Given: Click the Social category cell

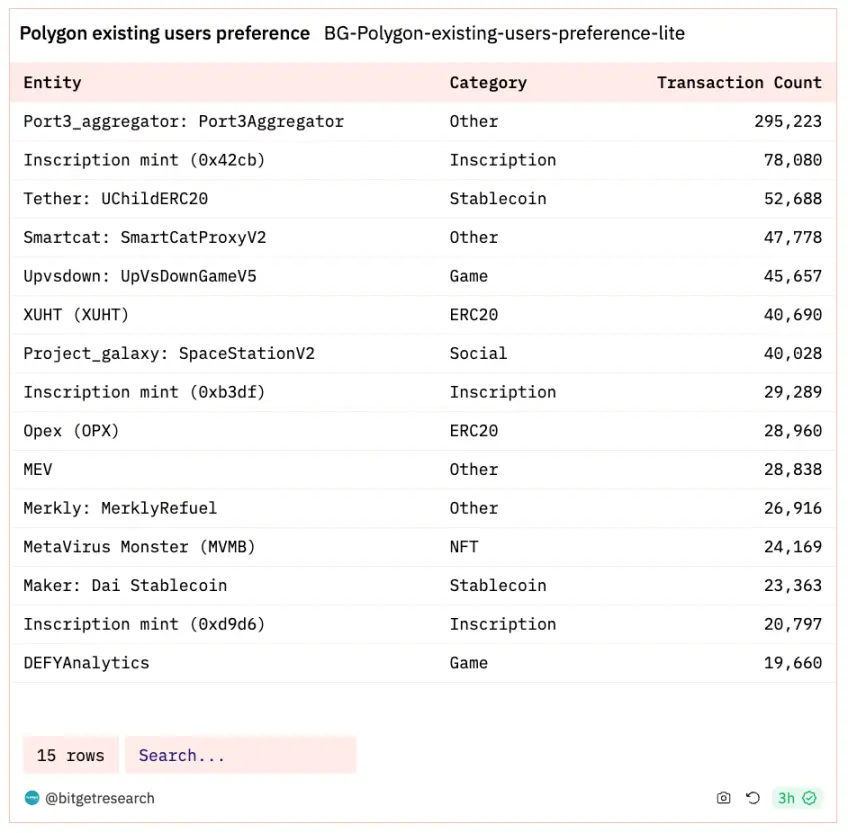Looking at the screenshot, I should tap(478, 353).
